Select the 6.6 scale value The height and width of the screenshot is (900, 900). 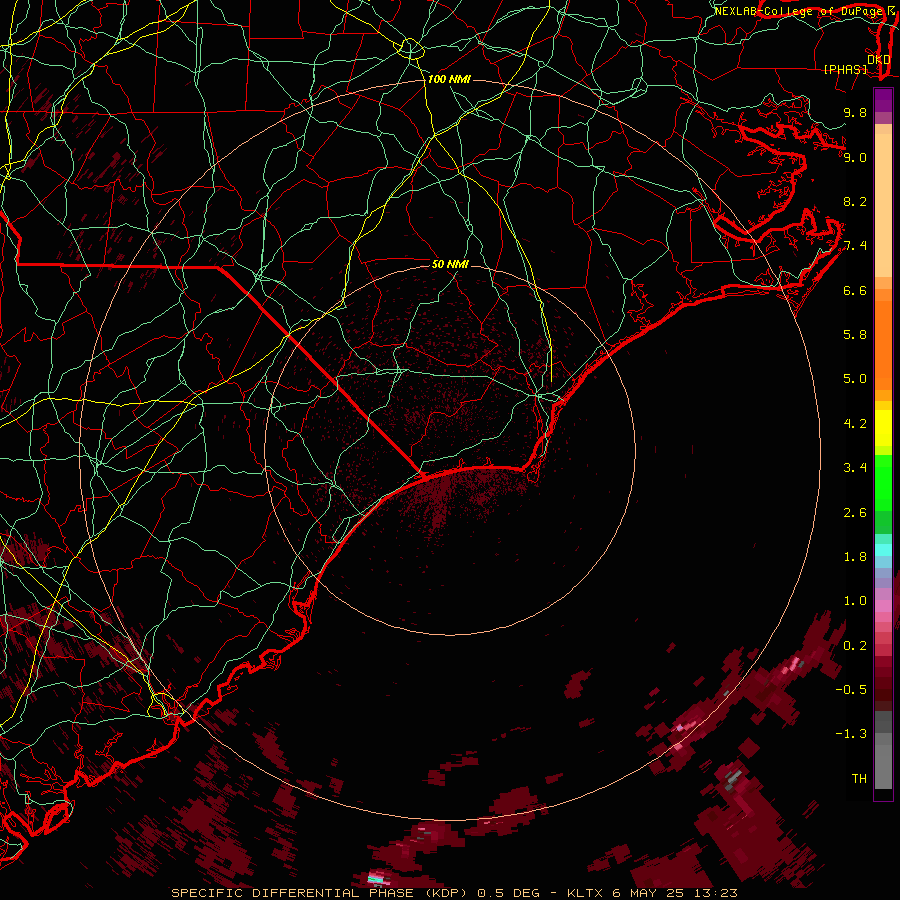pos(855,290)
